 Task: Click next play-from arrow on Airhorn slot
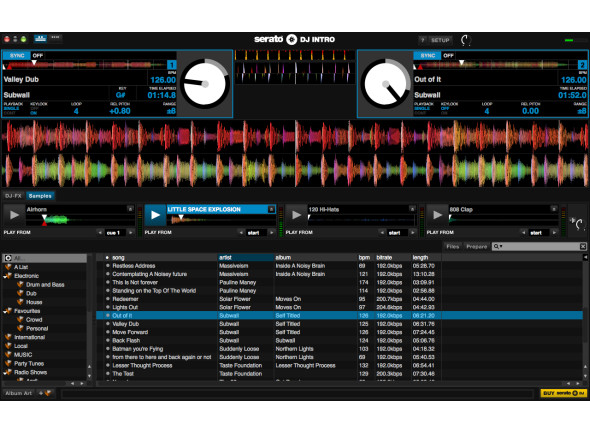pos(130,233)
